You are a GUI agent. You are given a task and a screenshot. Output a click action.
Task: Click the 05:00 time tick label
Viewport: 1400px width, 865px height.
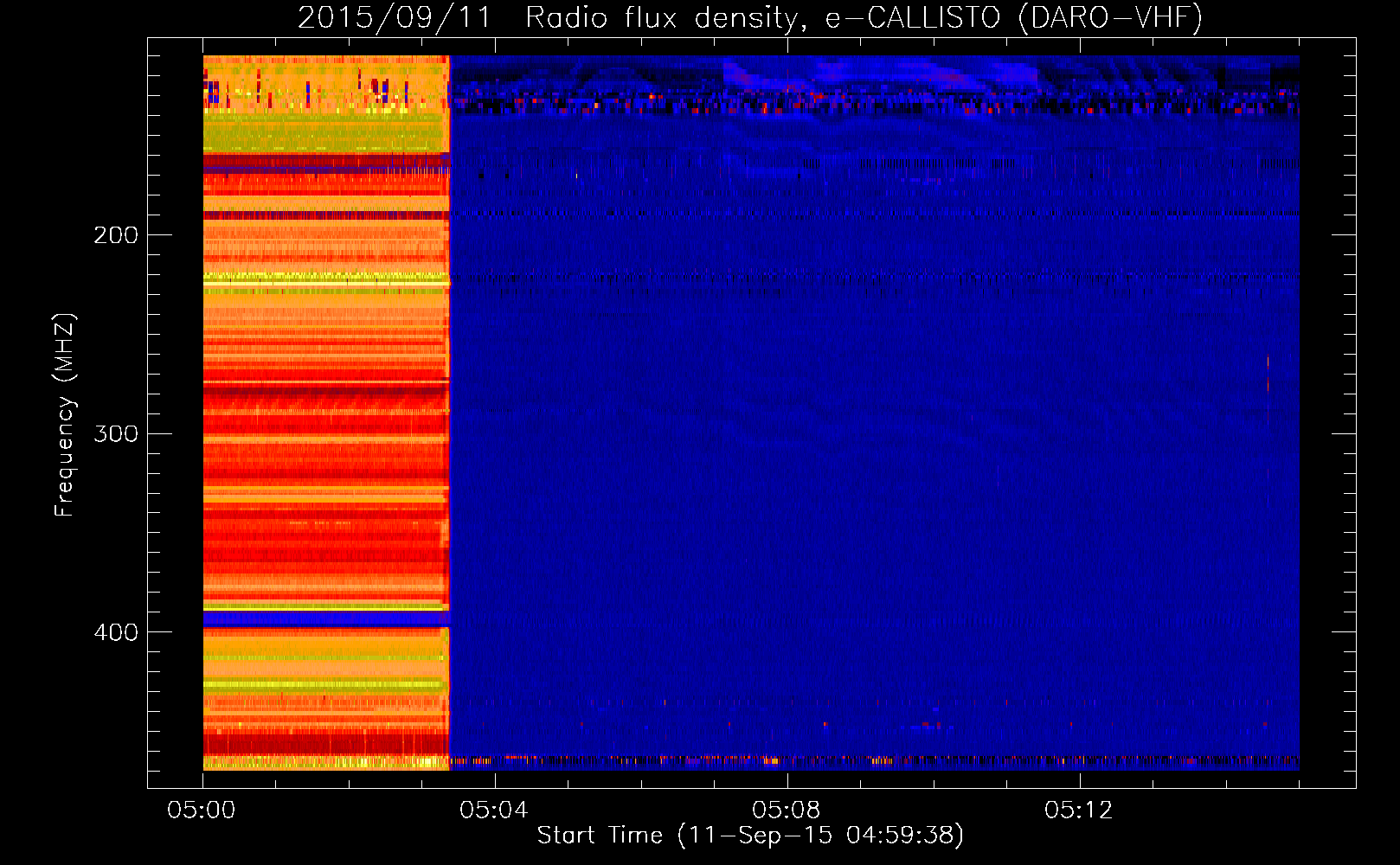point(202,811)
